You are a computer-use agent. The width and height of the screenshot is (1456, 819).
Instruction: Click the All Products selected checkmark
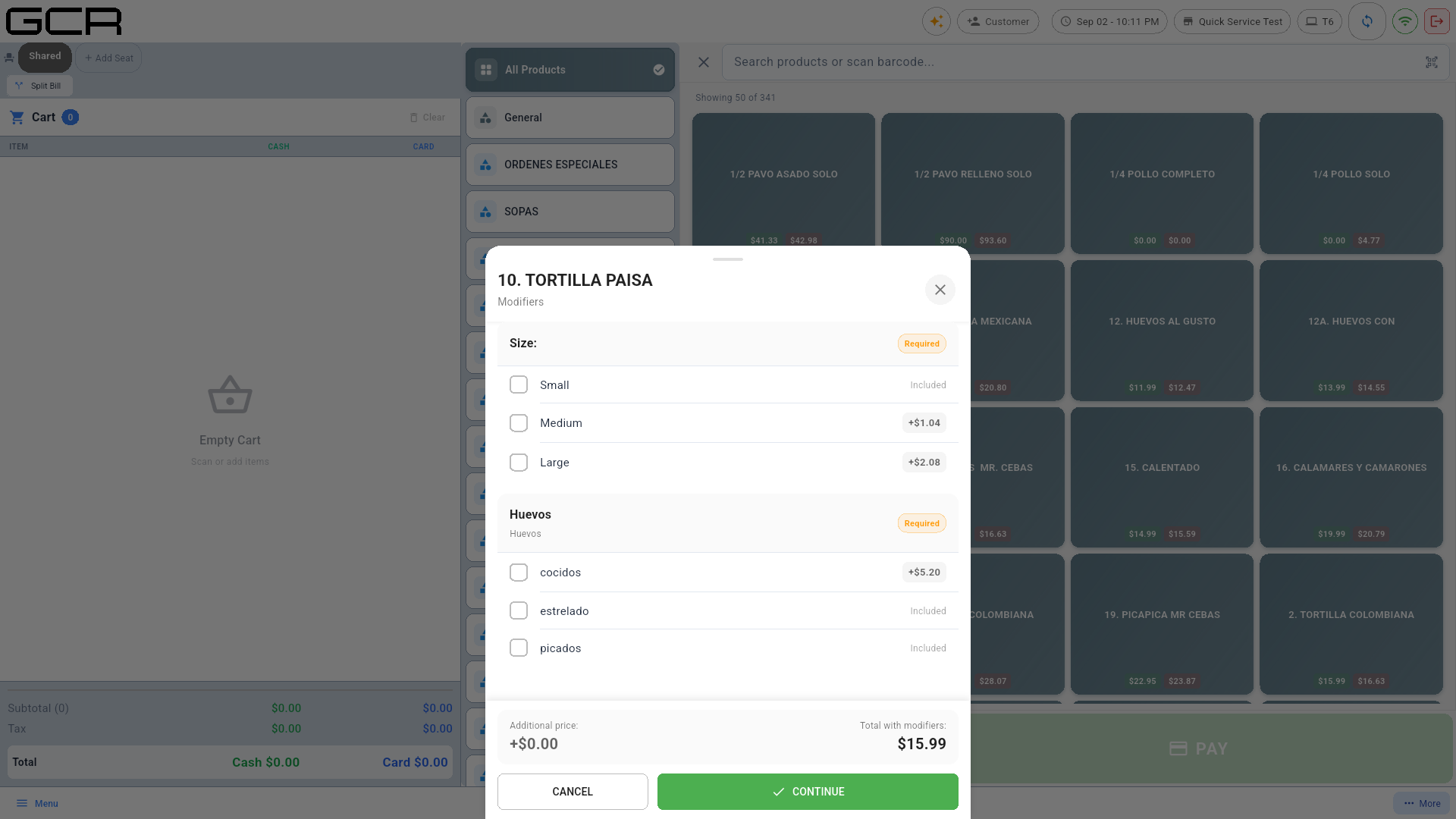(x=659, y=70)
